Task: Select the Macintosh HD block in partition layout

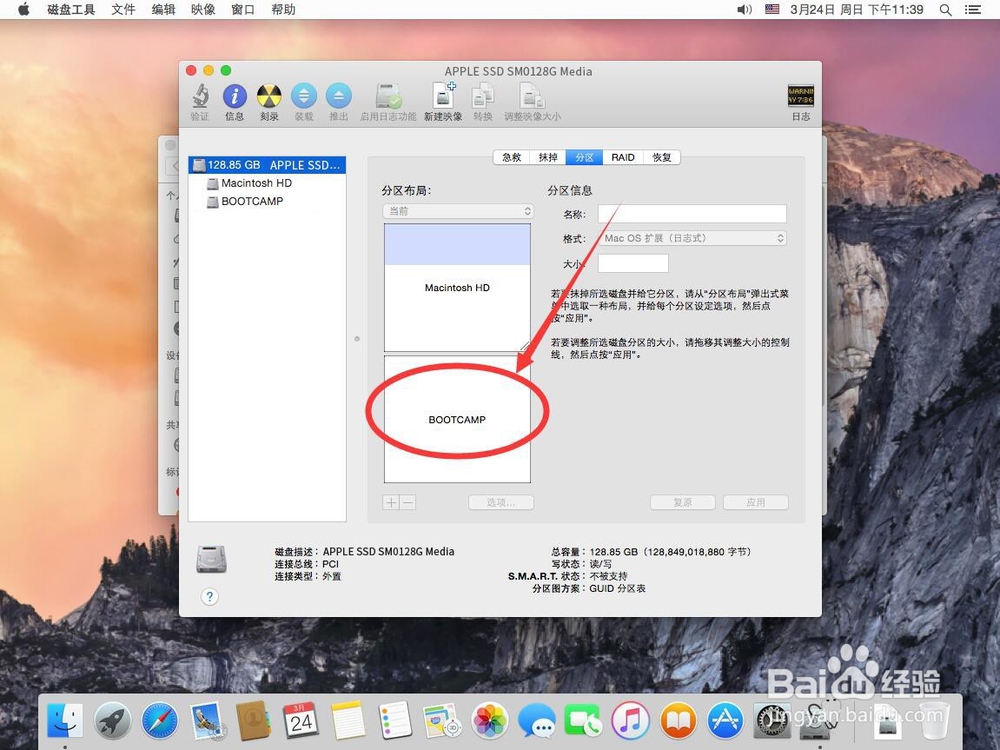Action: tap(457, 288)
